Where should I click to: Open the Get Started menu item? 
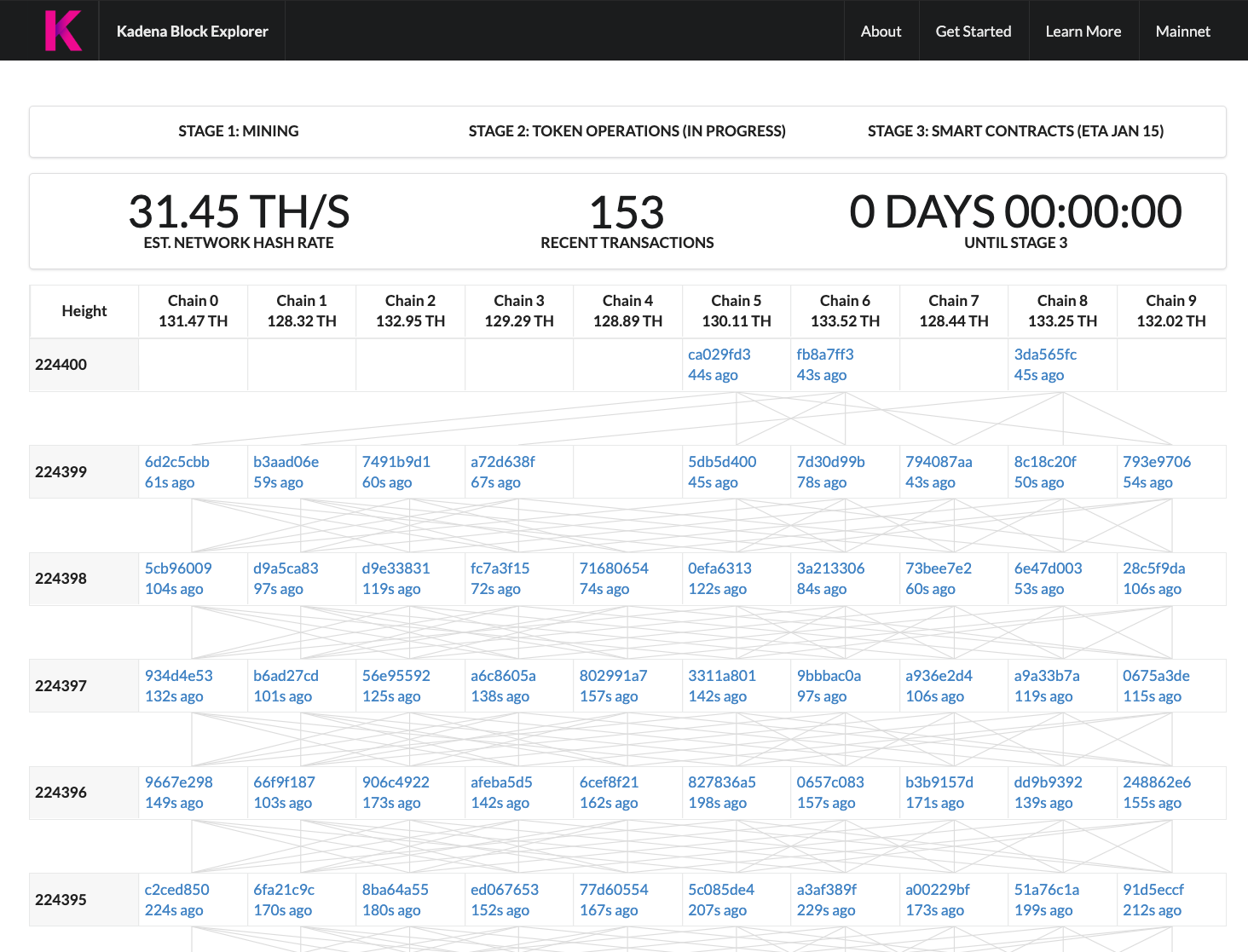(x=974, y=32)
